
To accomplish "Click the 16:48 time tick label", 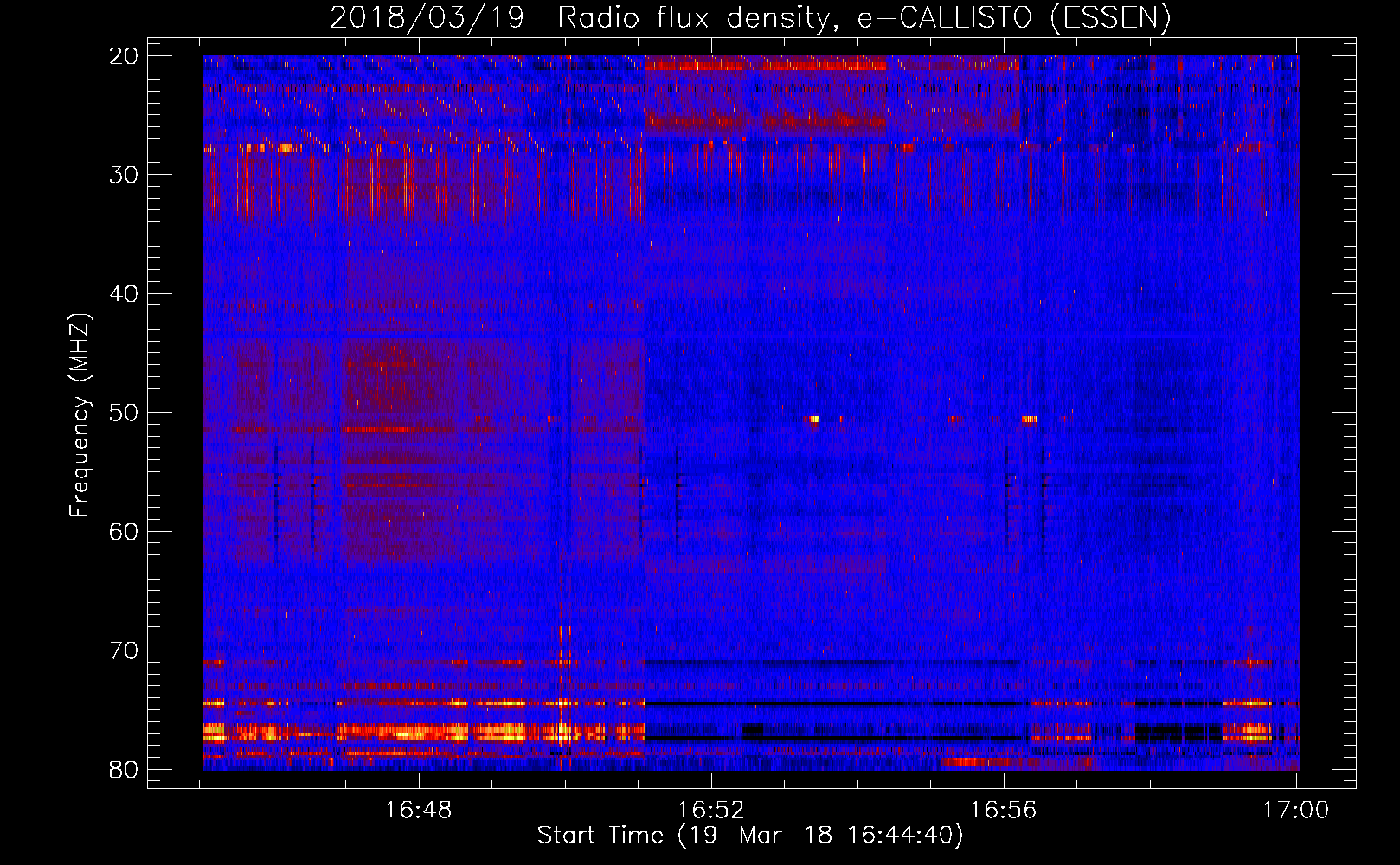I will click(419, 811).
